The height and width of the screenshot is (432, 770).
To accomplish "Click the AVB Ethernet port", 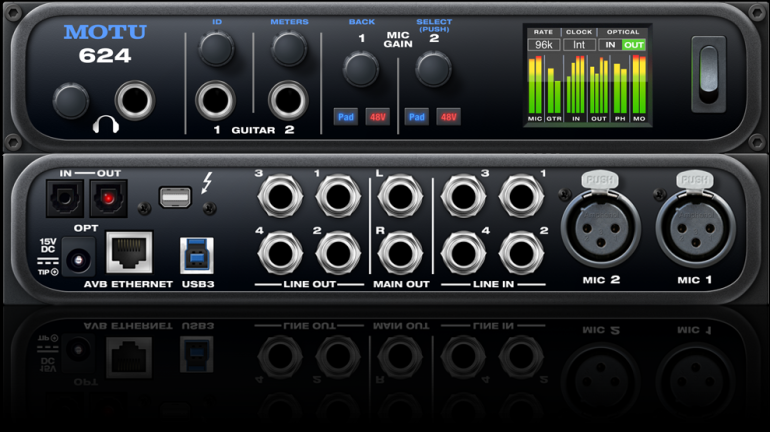I will click(x=129, y=252).
